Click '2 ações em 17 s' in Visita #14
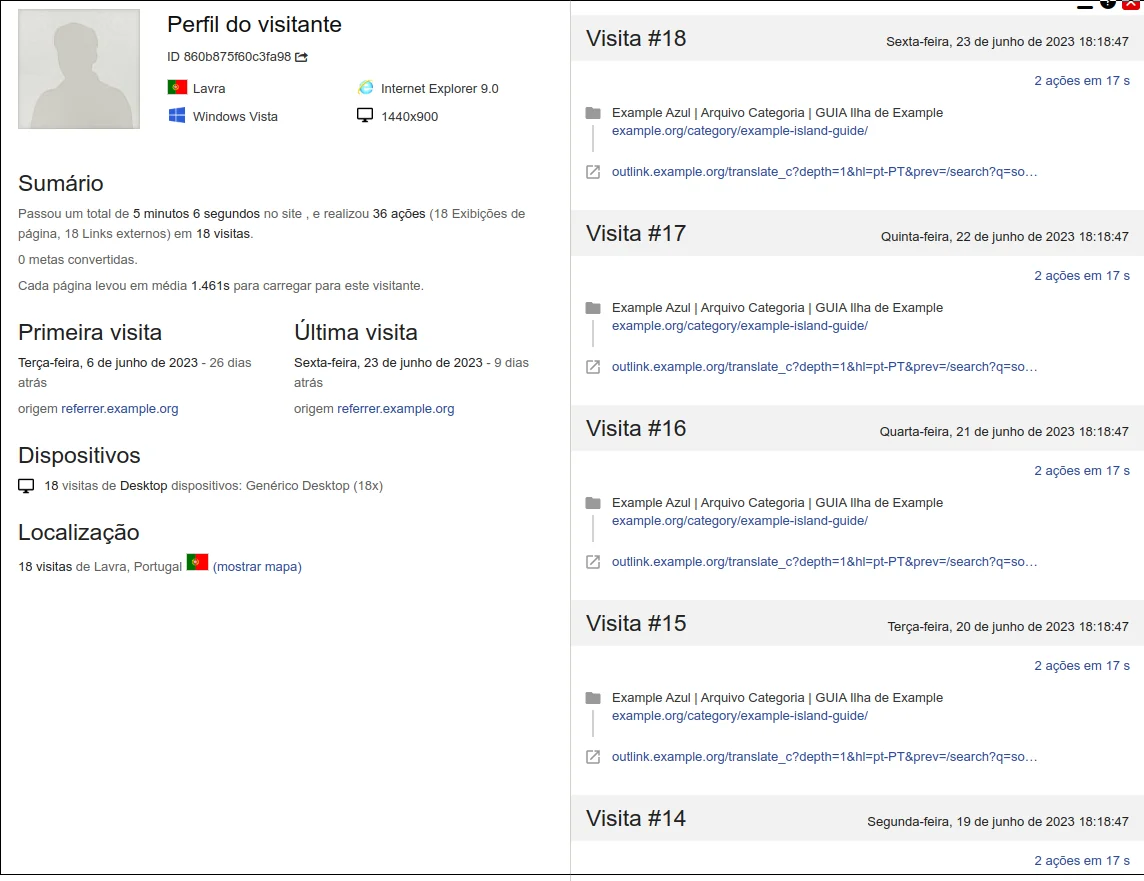 click(x=1082, y=861)
